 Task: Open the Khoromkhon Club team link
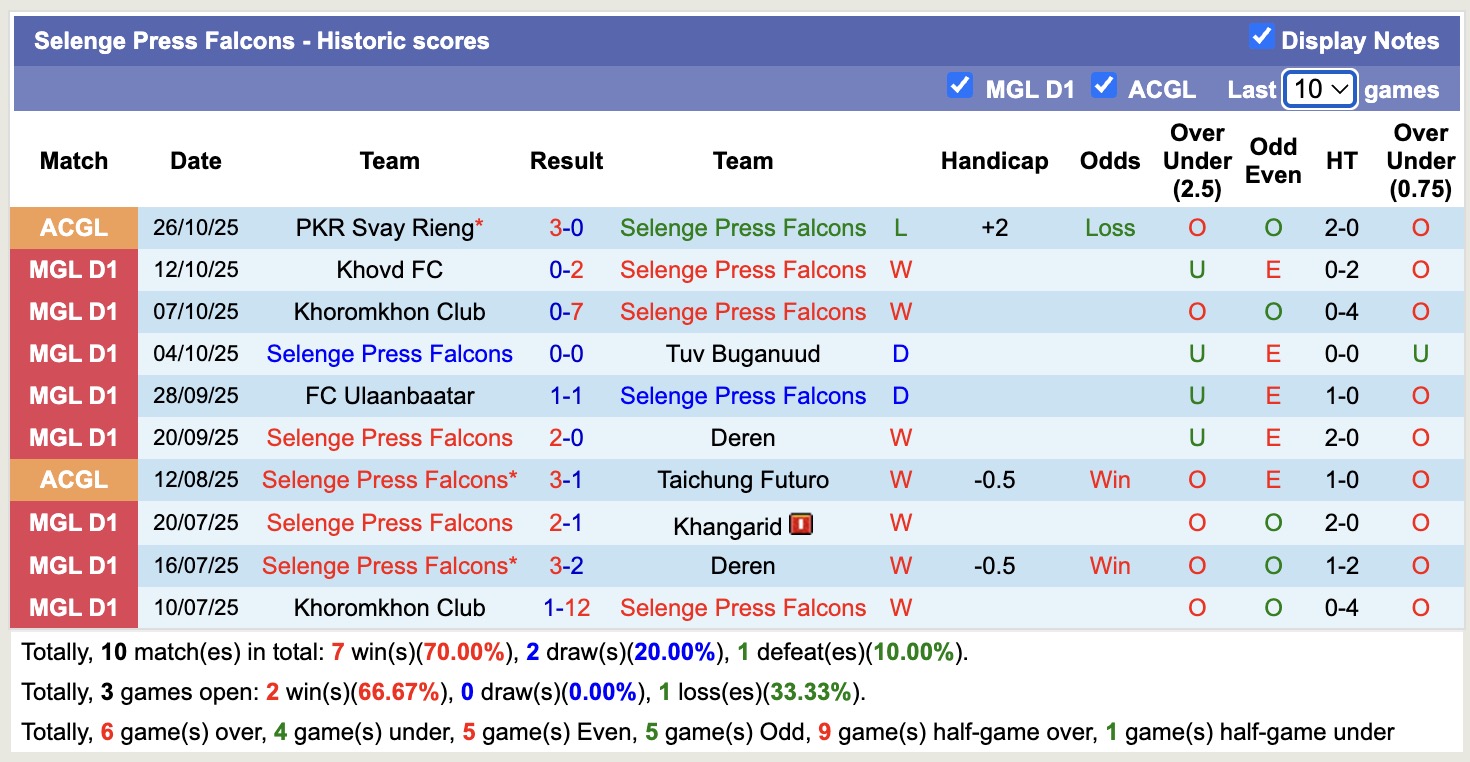(390, 607)
